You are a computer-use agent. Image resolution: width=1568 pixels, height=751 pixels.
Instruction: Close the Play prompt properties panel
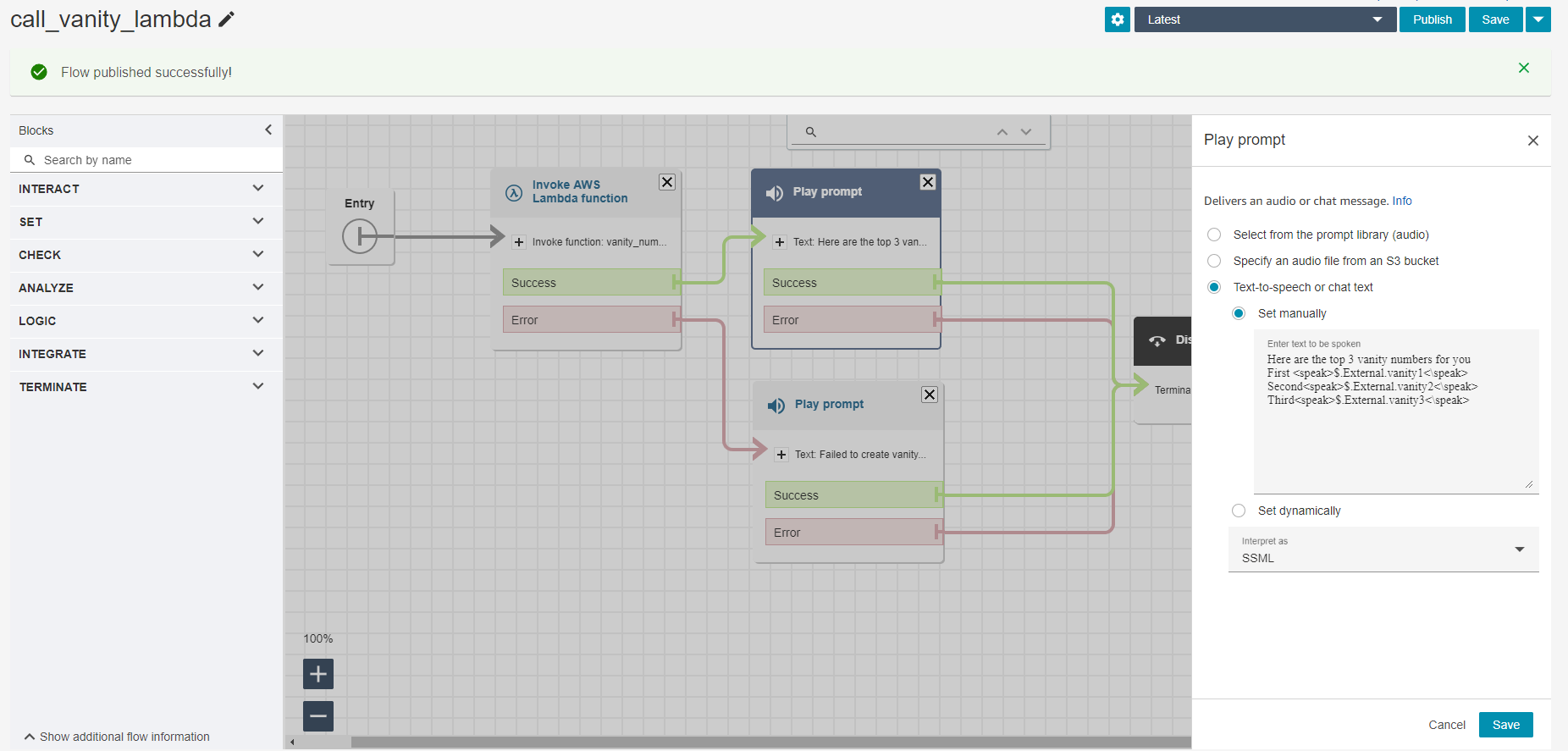tap(1533, 141)
